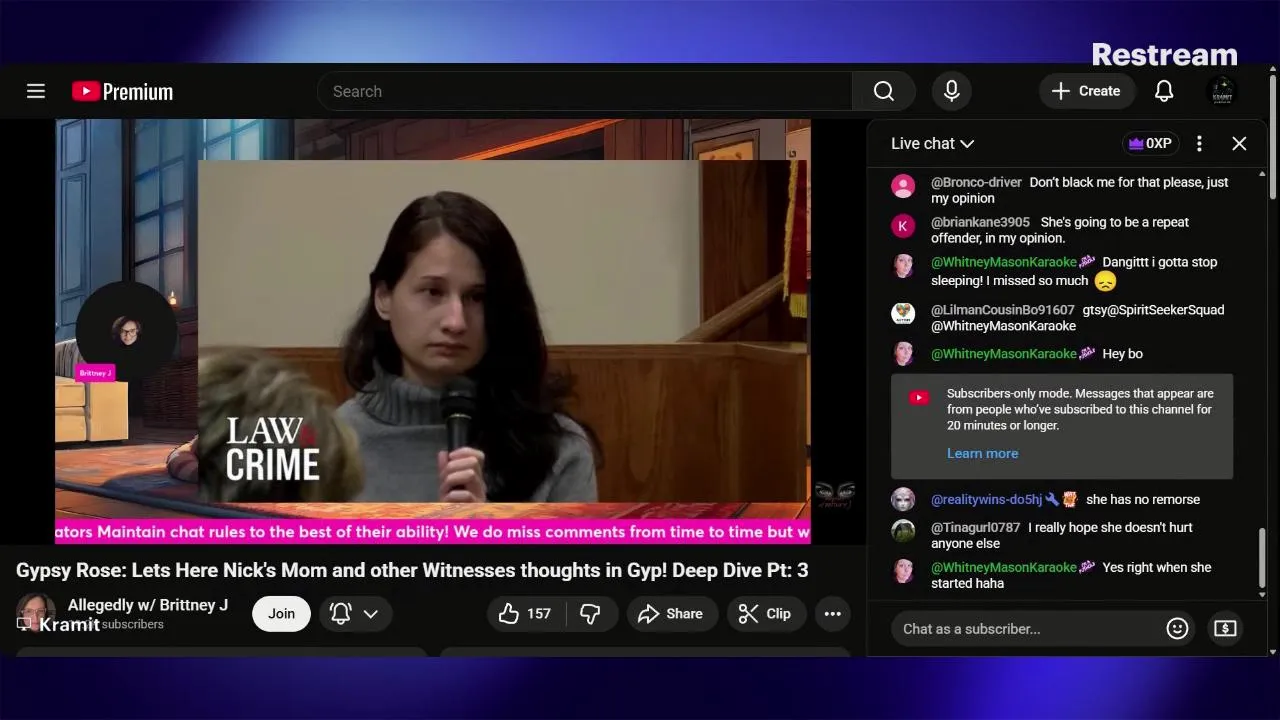Click the 'she has no remorse' message
1280x720 pixels.
(x=1143, y=499)
